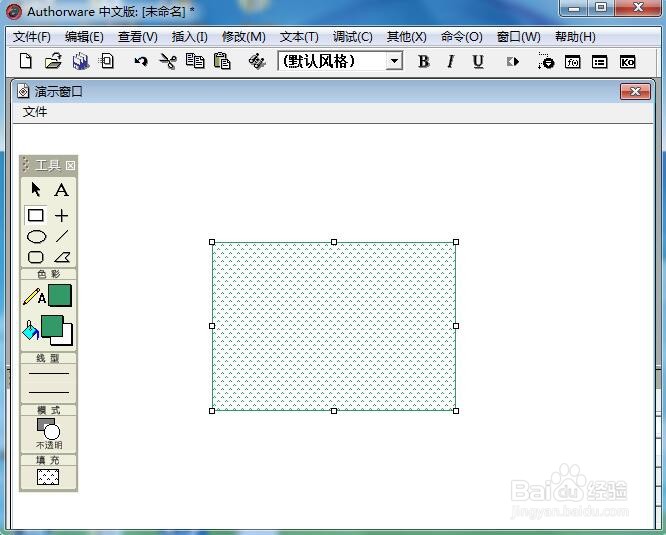
Task: Open the 窗口(W) menu
Action: pyautogui.click(x=519, y=37)
